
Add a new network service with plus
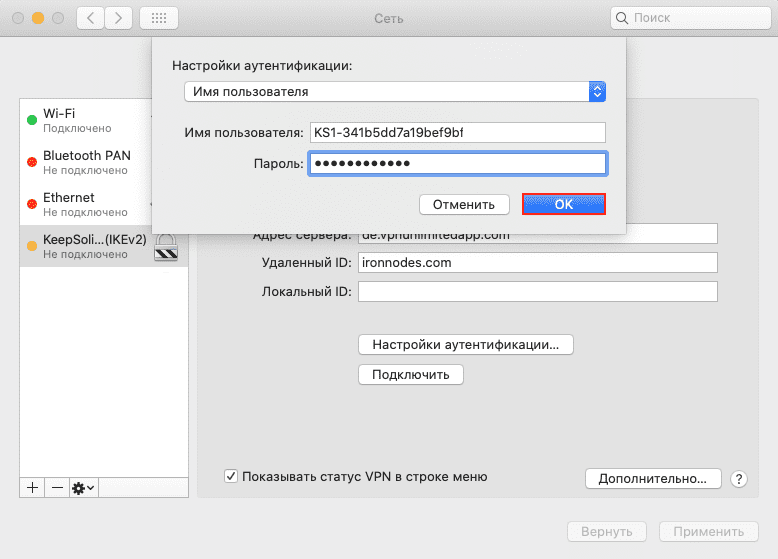click(x=32, y=487)
